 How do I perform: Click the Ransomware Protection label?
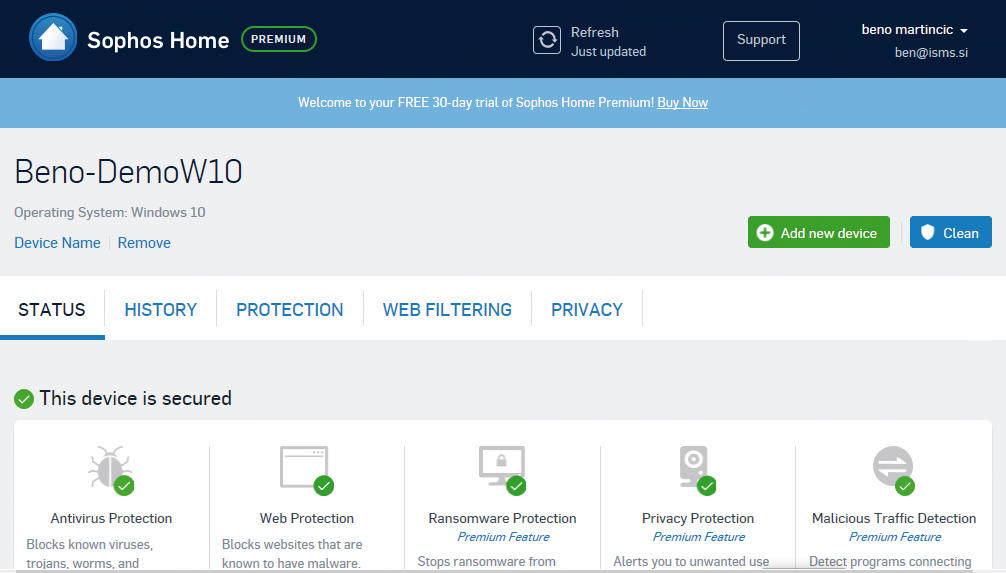pyautogui.click(x=502, y=518)
